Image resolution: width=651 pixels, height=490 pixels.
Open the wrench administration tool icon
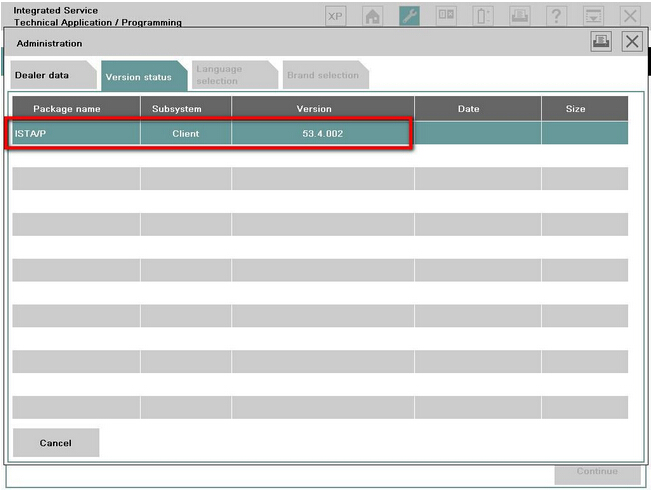[x=409, y=16]
